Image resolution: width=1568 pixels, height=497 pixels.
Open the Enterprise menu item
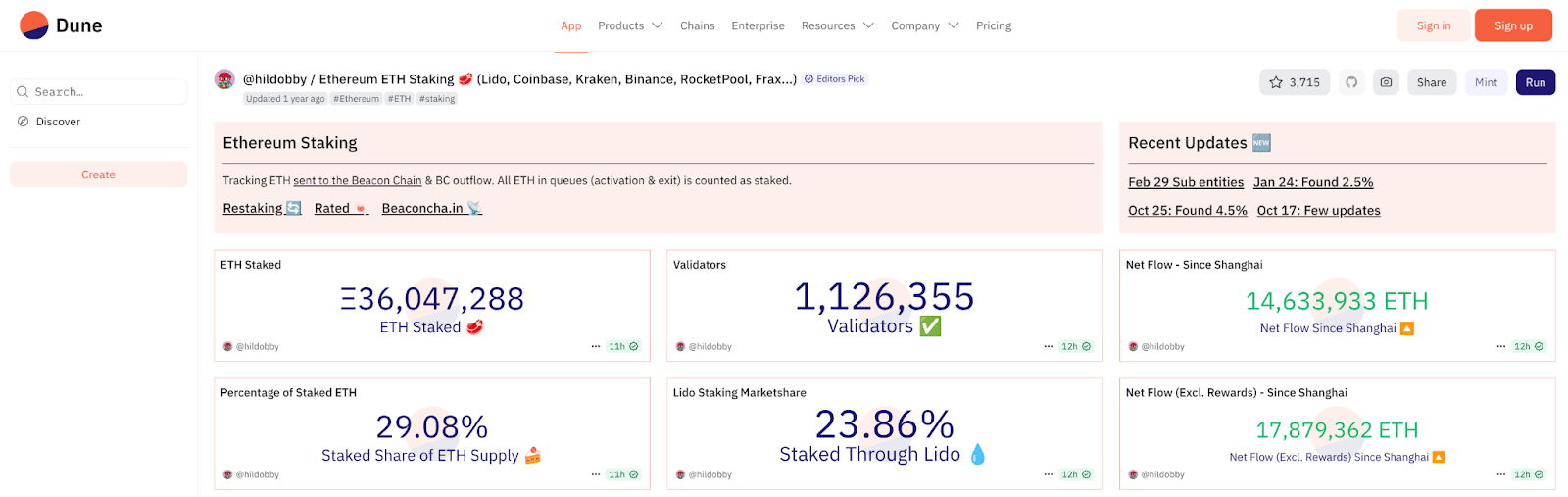(758, 25)
